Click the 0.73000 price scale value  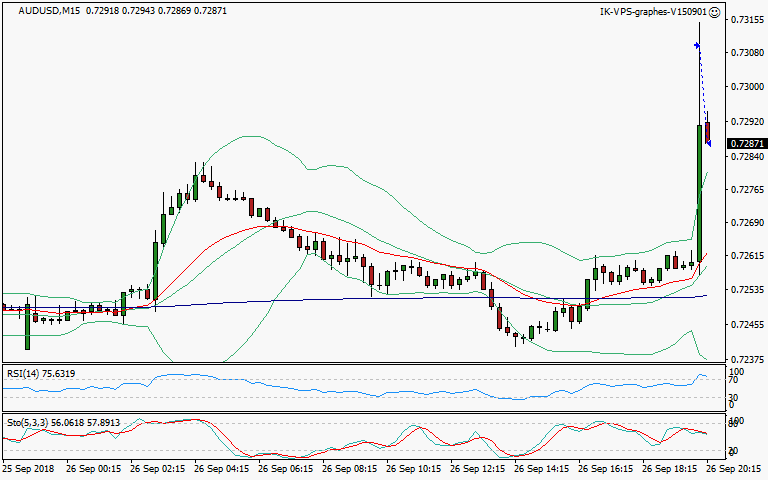click(747, 87)
